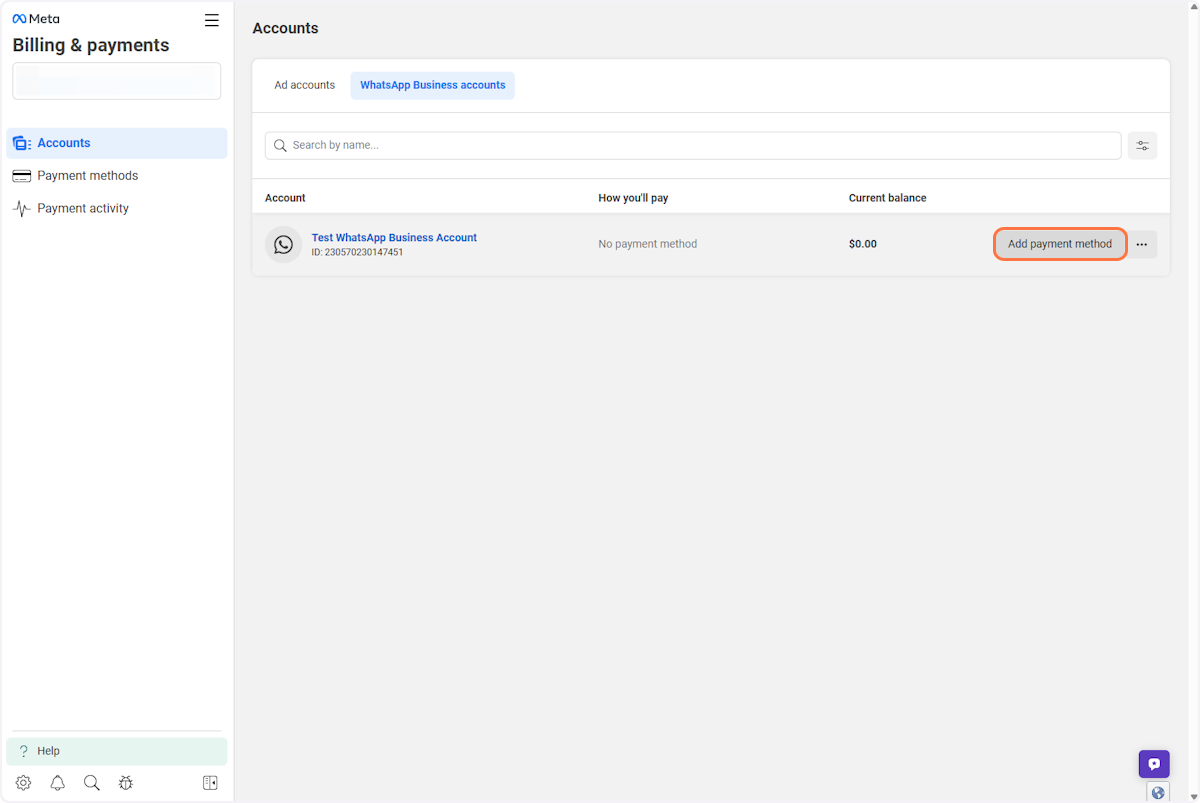Switch to the Ad accounts tab
The height and width of the screenshot is (803, 1200).
(x=305, y=85)
